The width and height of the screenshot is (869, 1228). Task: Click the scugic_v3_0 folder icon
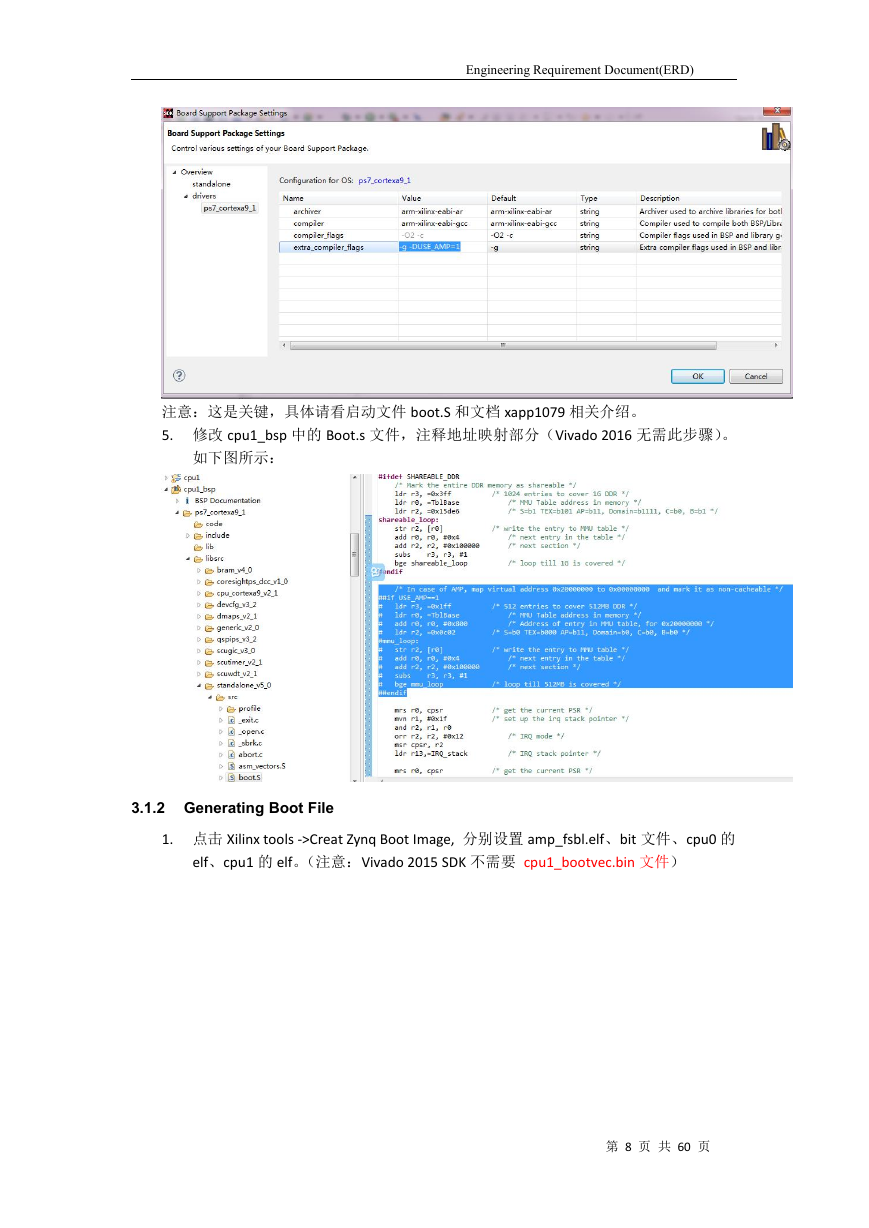209,650
